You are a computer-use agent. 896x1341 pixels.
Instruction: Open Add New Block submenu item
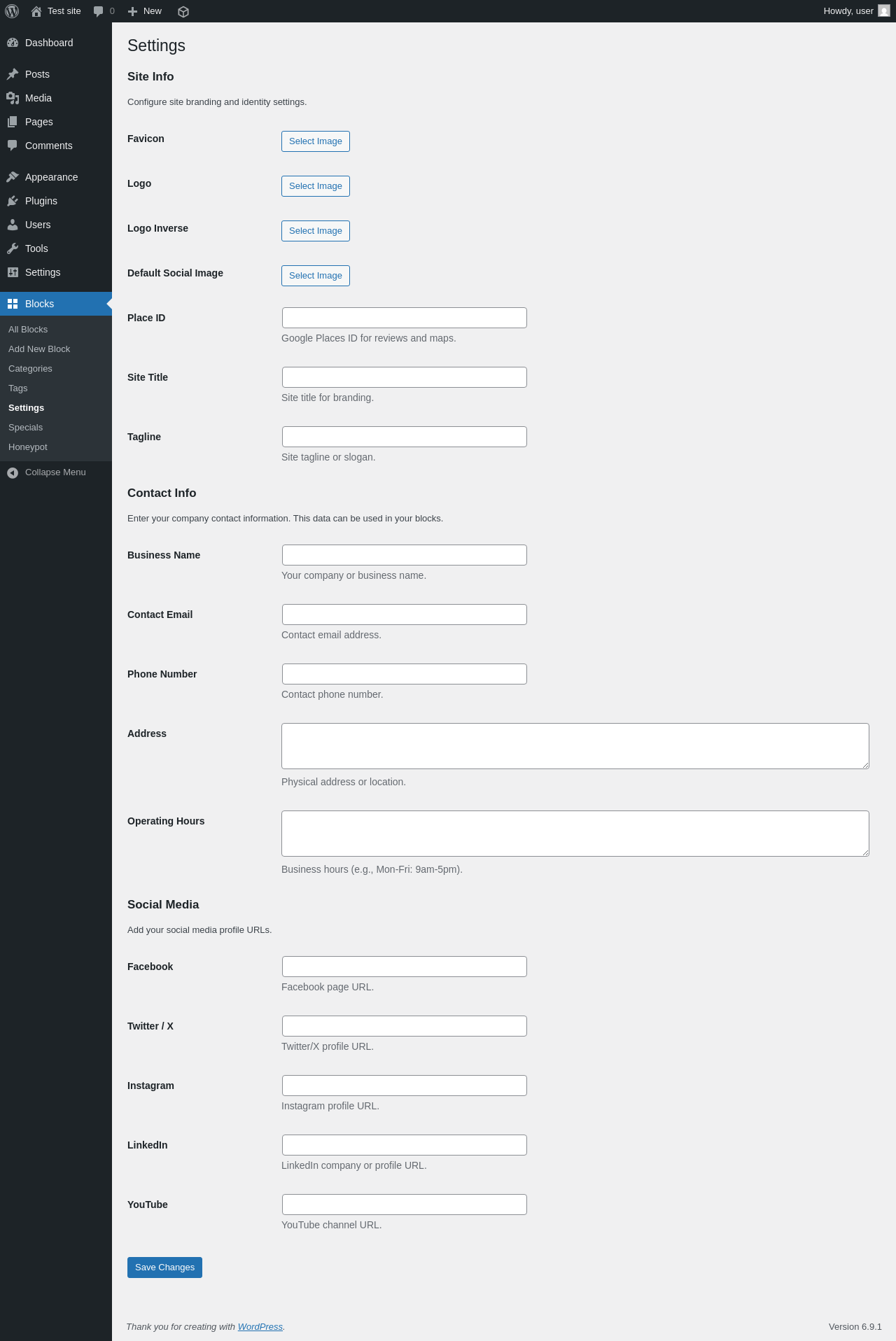(x=56, y=349)
